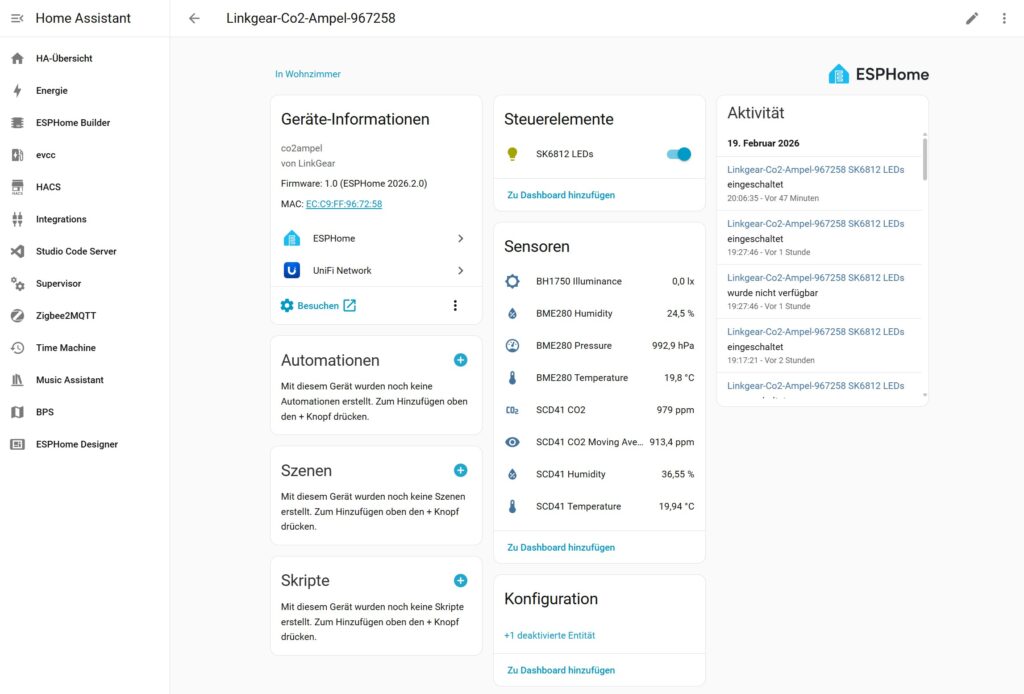Open Zigbee2MQTT in the sidebar
The height and width of the screenshot is (694, 1024).
click(x=66, y=316)
